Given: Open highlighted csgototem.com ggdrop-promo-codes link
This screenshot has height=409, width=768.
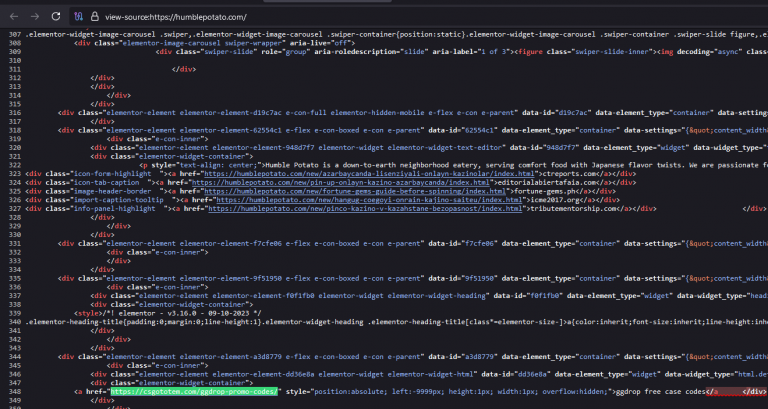Looking at the screenshot, I should (194, 392).
